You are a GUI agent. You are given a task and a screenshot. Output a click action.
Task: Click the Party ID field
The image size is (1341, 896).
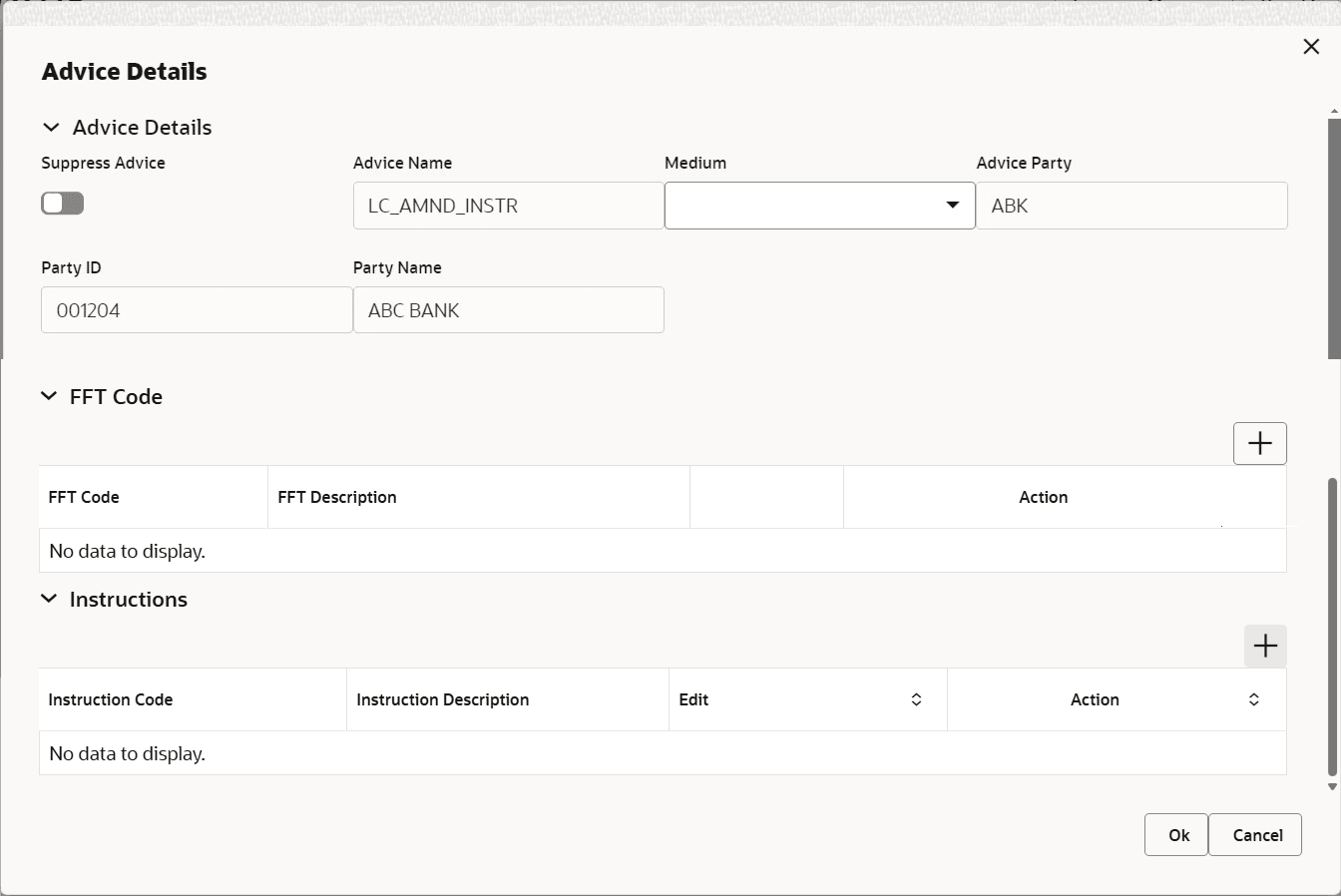[197, 310]
